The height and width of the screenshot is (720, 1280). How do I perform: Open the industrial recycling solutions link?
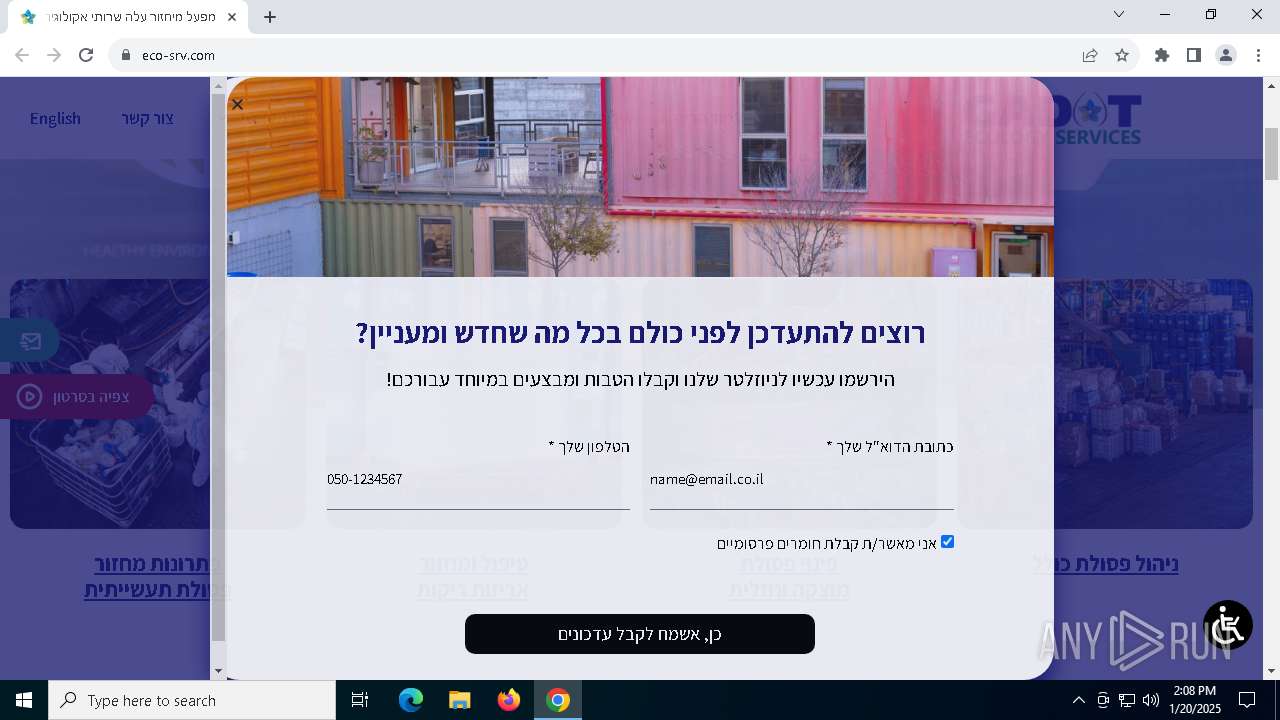pos(155,577)
